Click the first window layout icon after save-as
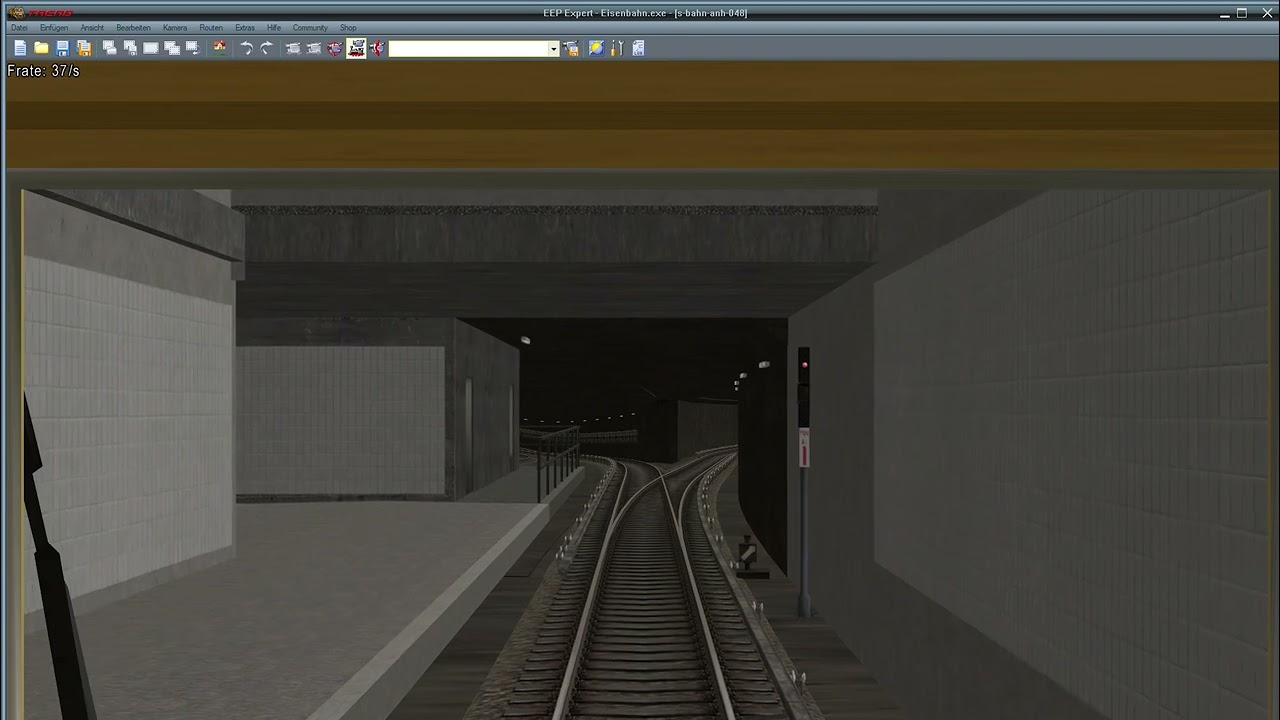Screen dimensions: 1280x720 [x=109, y=48]
